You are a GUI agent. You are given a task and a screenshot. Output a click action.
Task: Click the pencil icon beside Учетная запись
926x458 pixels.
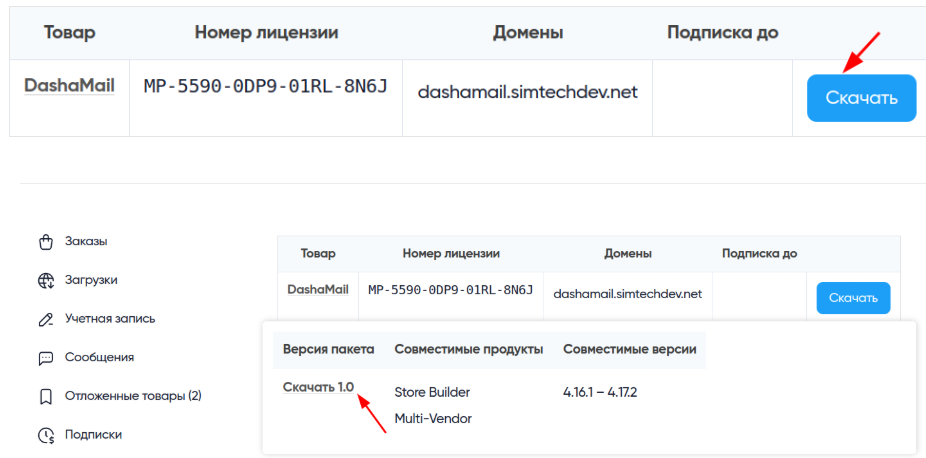point(46,319)
